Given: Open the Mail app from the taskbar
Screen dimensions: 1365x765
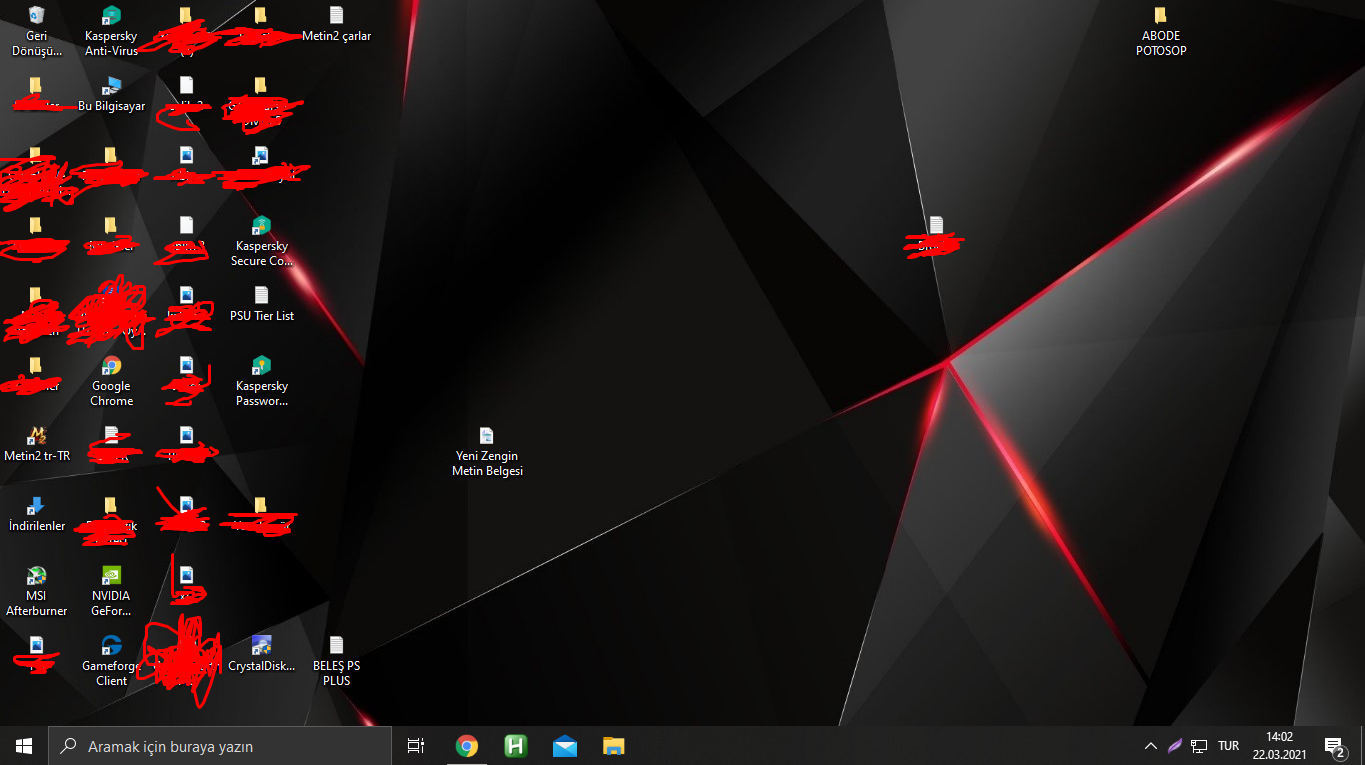Looking at the screenshot, I should coord(564,746).
